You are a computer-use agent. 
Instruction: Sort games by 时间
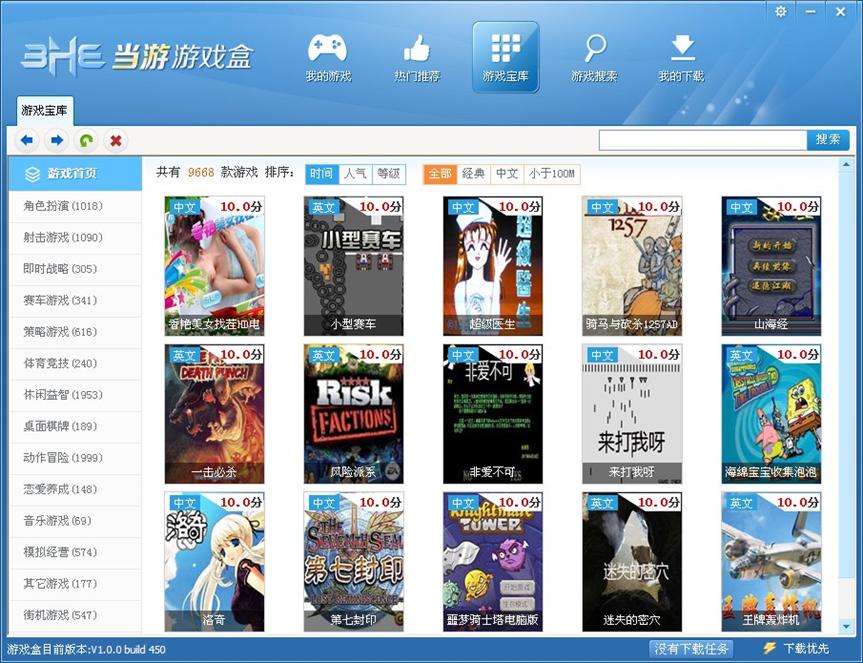point(322,174)
